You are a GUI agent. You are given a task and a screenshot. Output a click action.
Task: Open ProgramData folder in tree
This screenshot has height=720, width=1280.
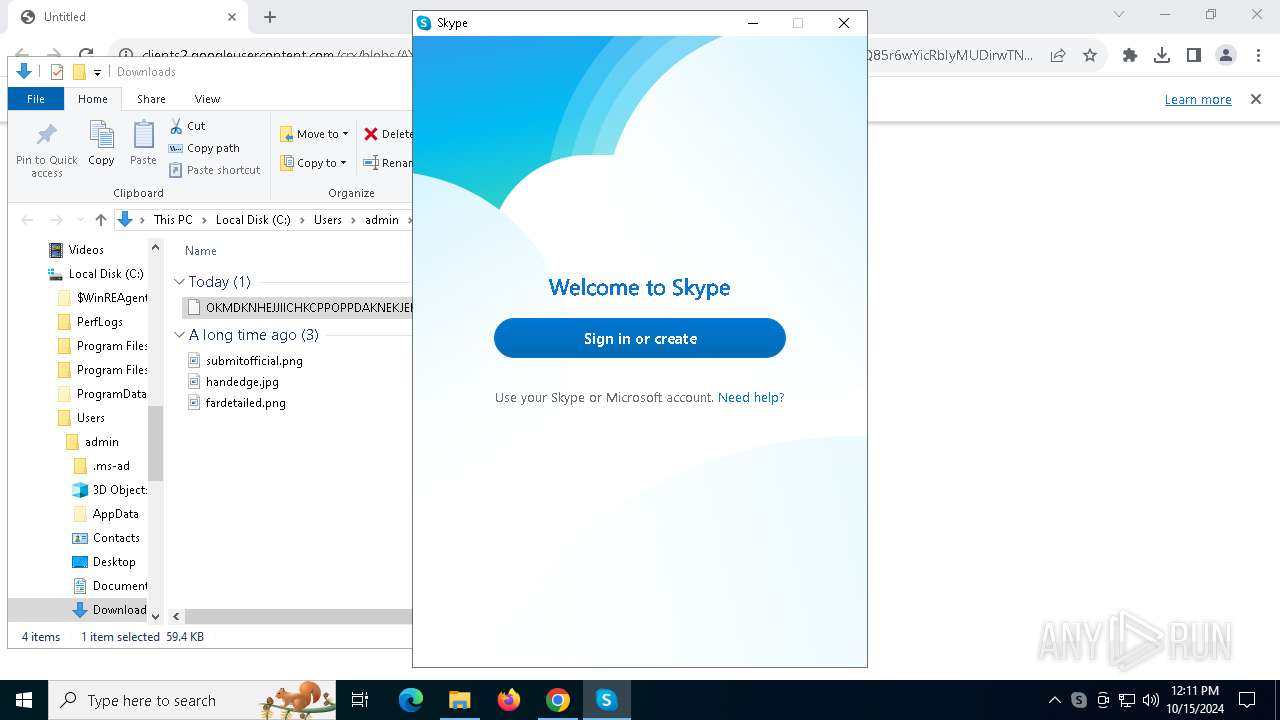click(111, 394)
